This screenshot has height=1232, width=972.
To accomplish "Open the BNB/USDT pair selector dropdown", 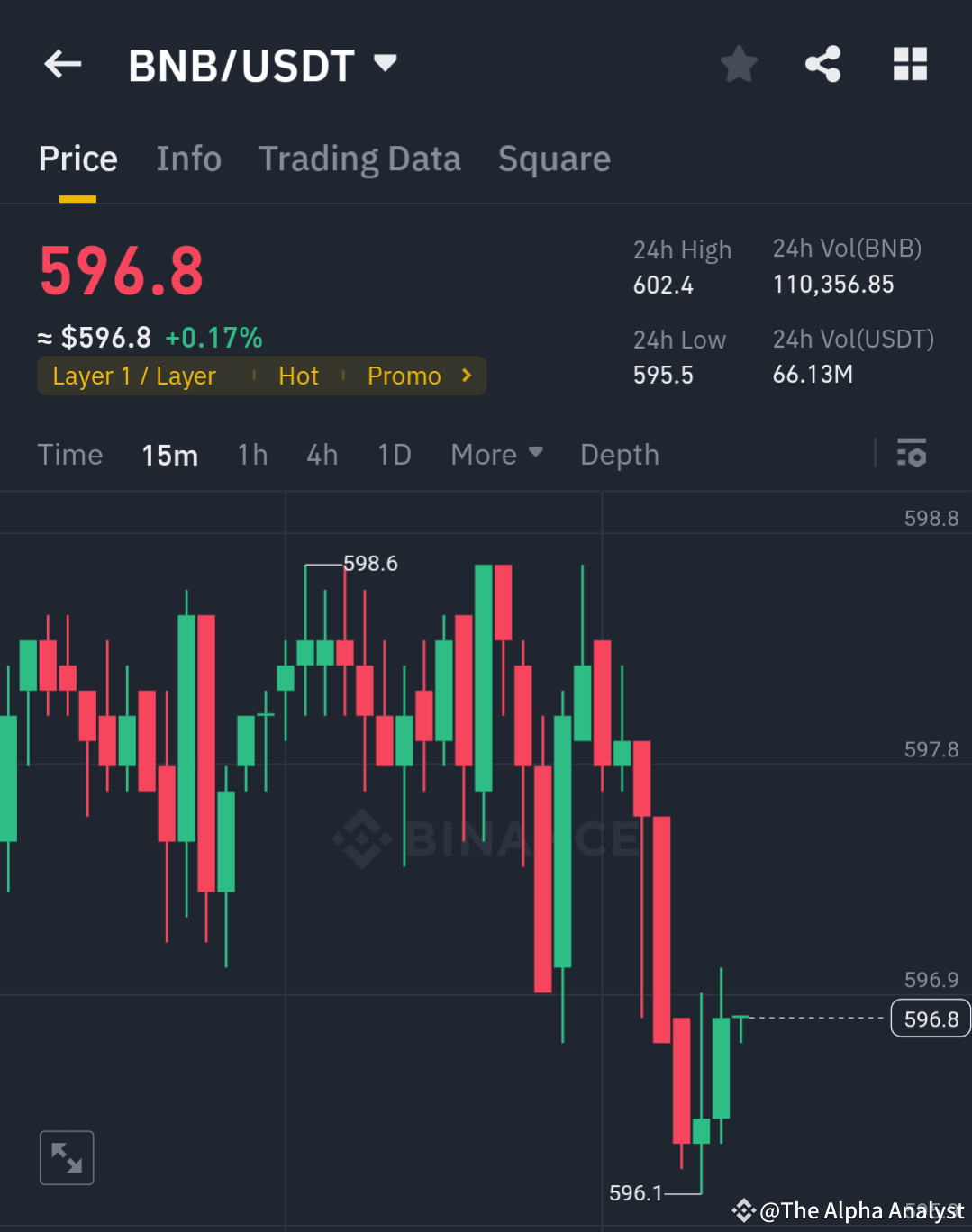I will click(x=385, y=63).
